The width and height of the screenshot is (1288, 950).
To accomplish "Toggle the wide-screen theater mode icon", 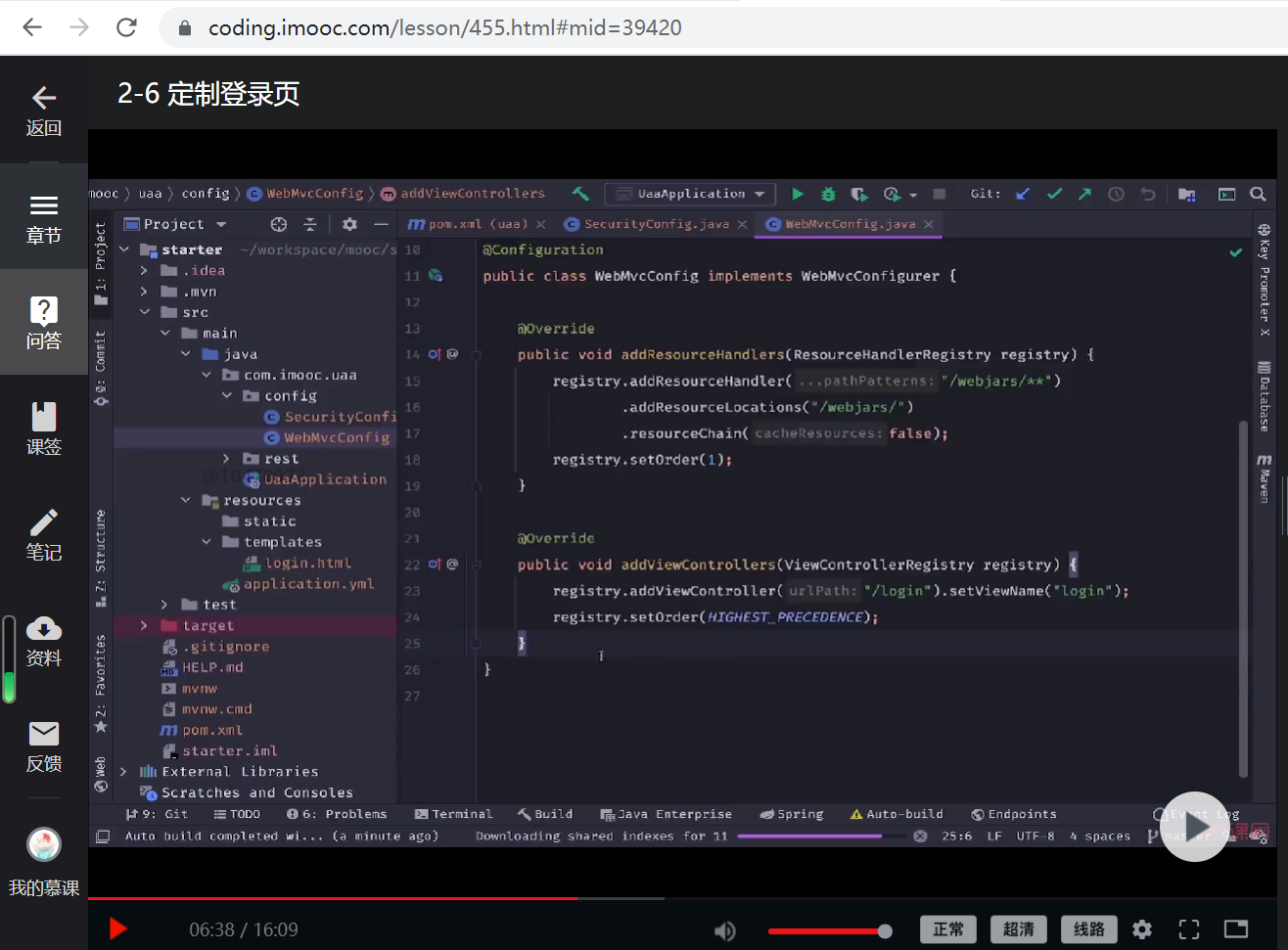I will [1236, 929].
